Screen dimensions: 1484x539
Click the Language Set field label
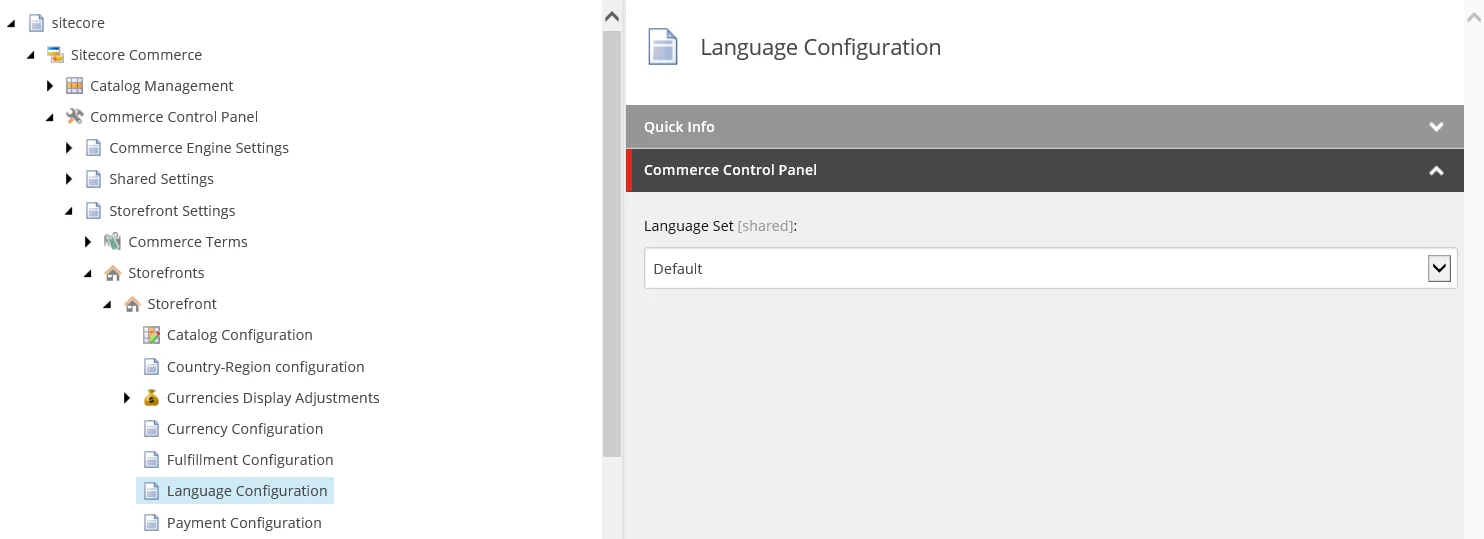click(720, 226)
